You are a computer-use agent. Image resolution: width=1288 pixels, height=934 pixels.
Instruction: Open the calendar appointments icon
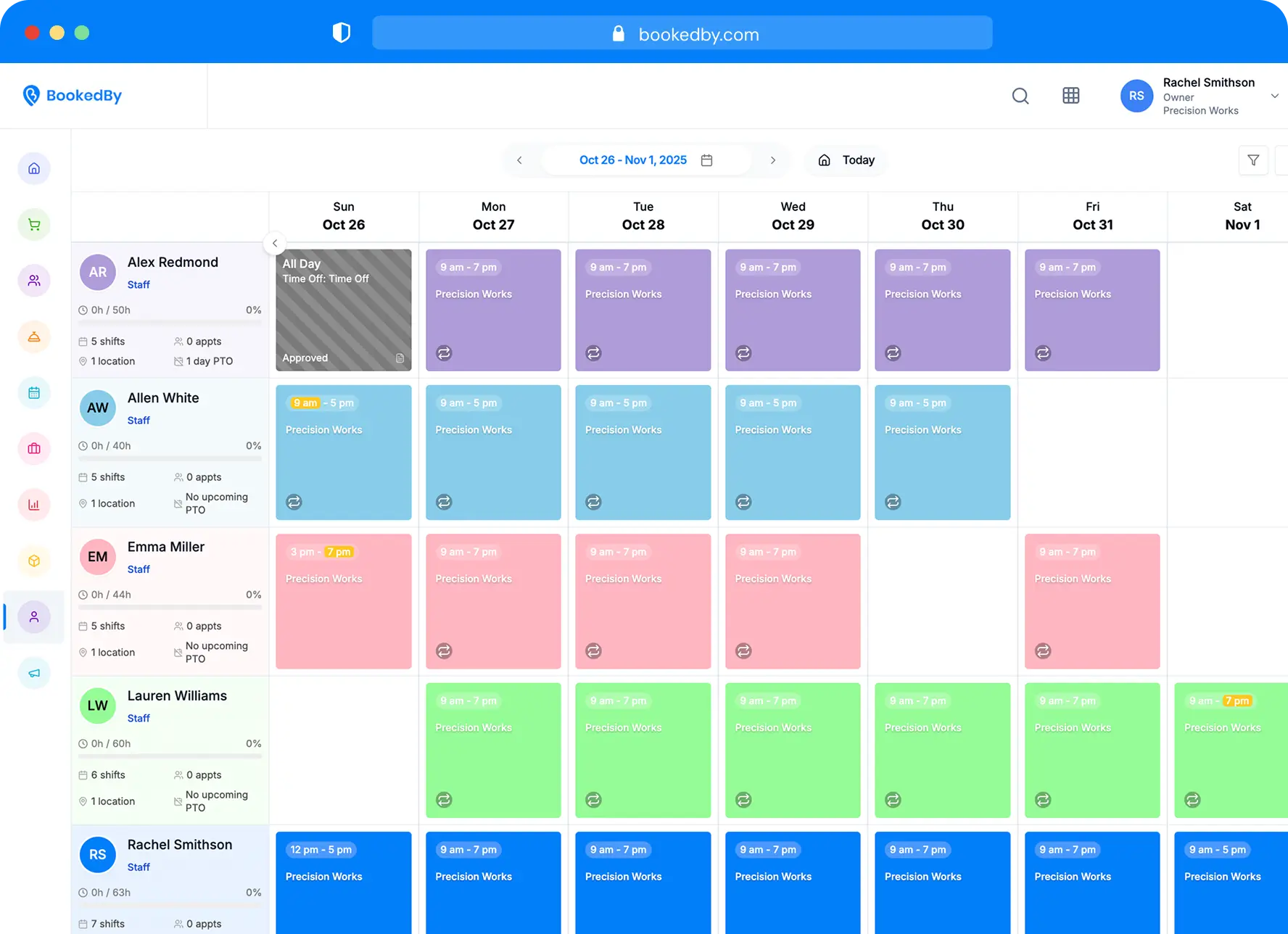(x=34, y=392)
